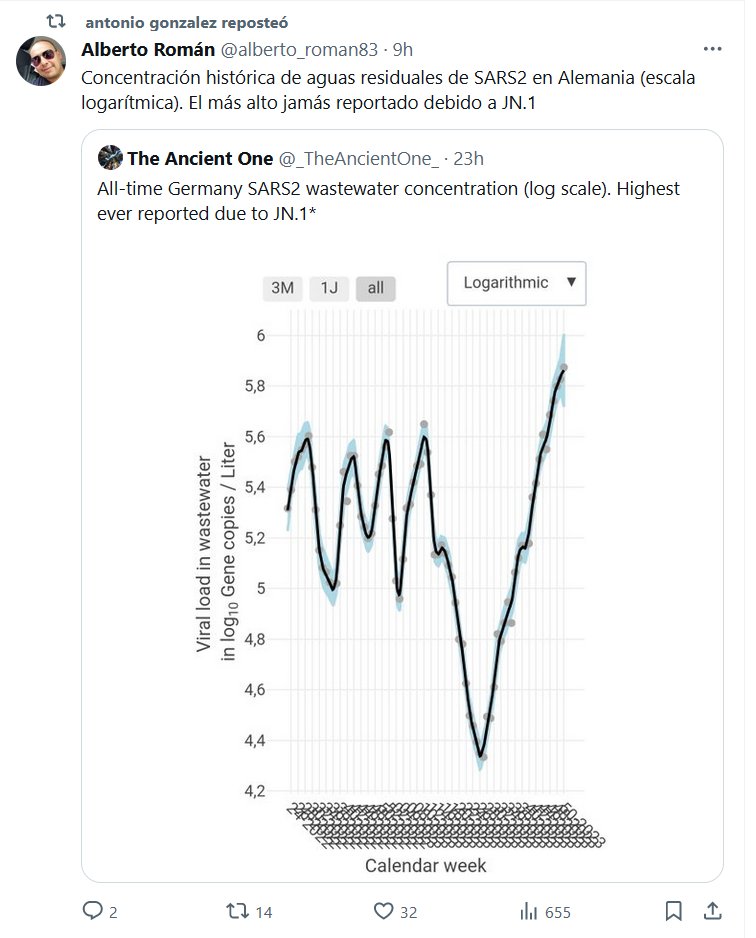Viewport: 756px width, 938px height.
Task: Click the reply speech bubble icon
Action: coord(93,911)
